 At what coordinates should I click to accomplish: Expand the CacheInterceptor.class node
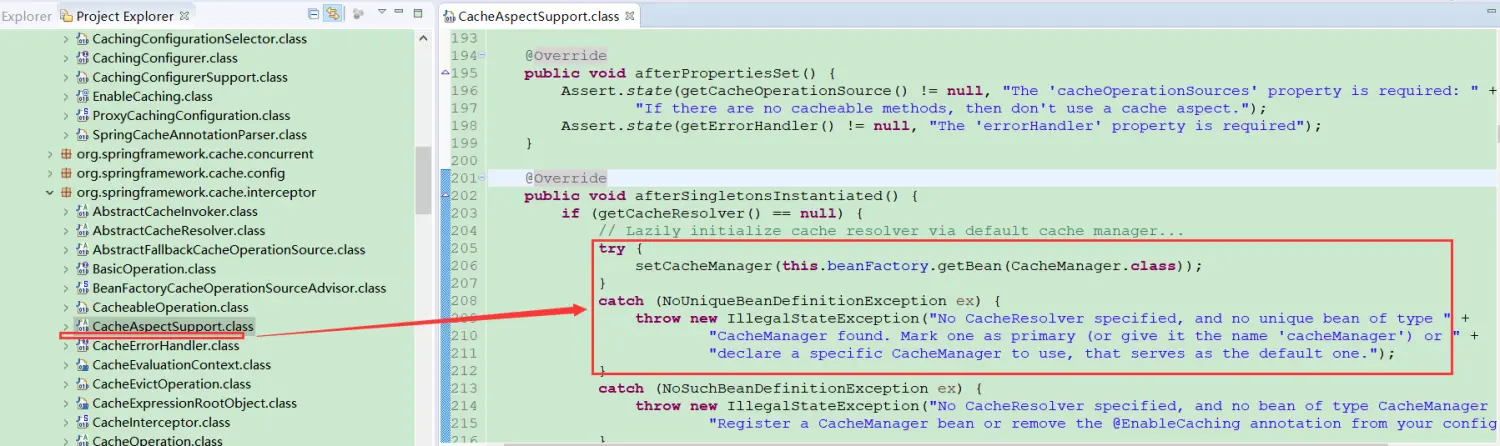tap(66, 423)
